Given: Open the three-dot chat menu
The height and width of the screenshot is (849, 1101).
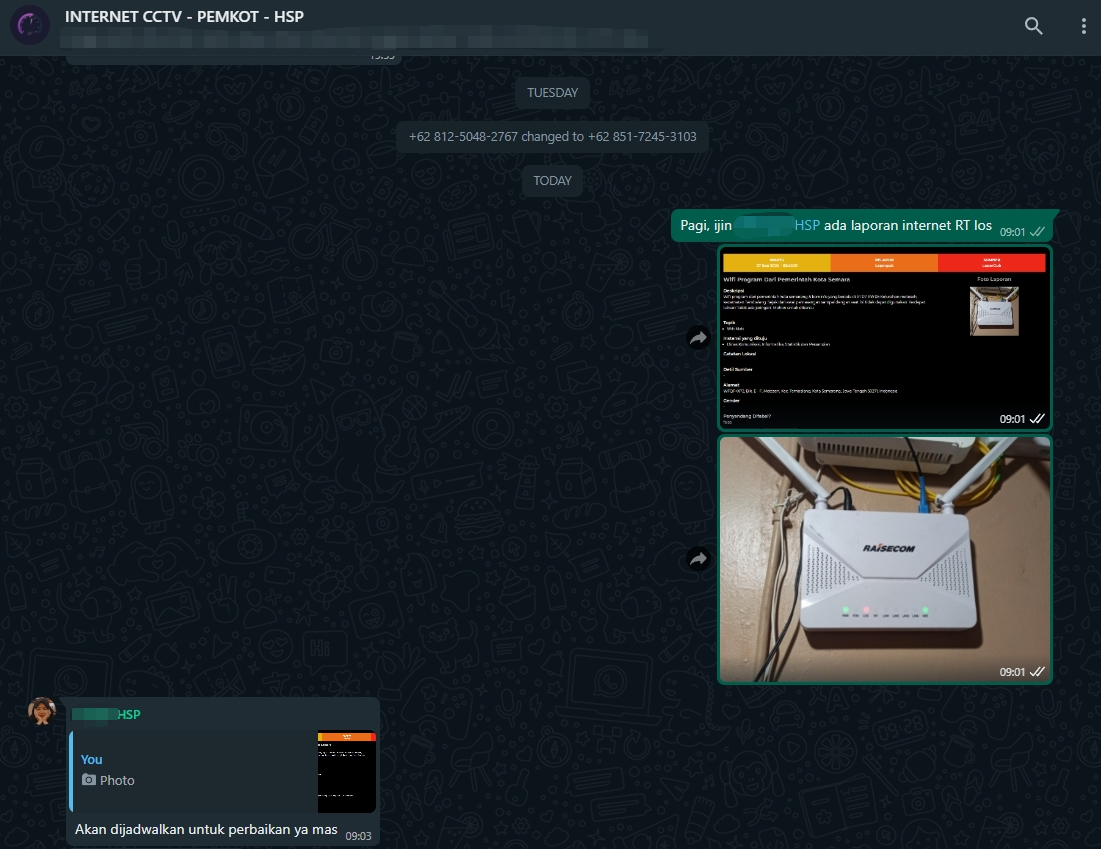Looking at the screenshot, I should tap(1083, 26).
